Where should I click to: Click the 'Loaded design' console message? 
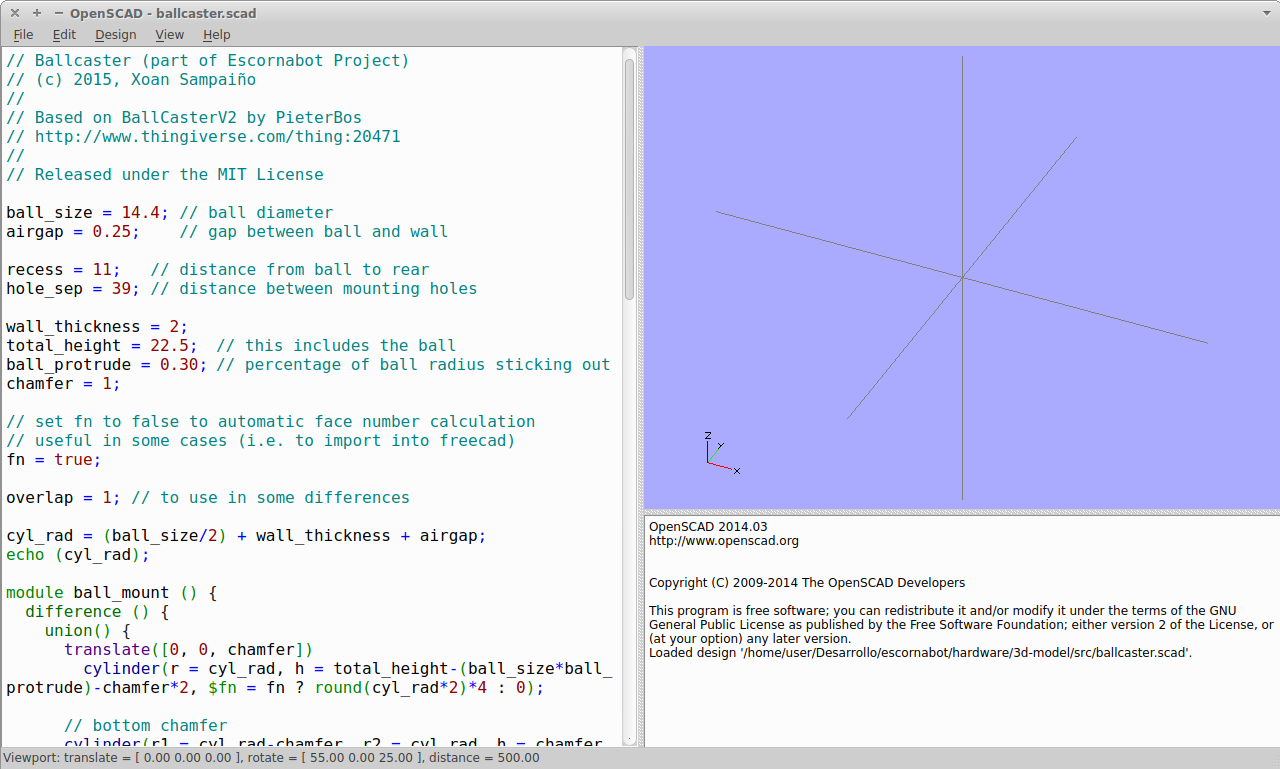920,653
